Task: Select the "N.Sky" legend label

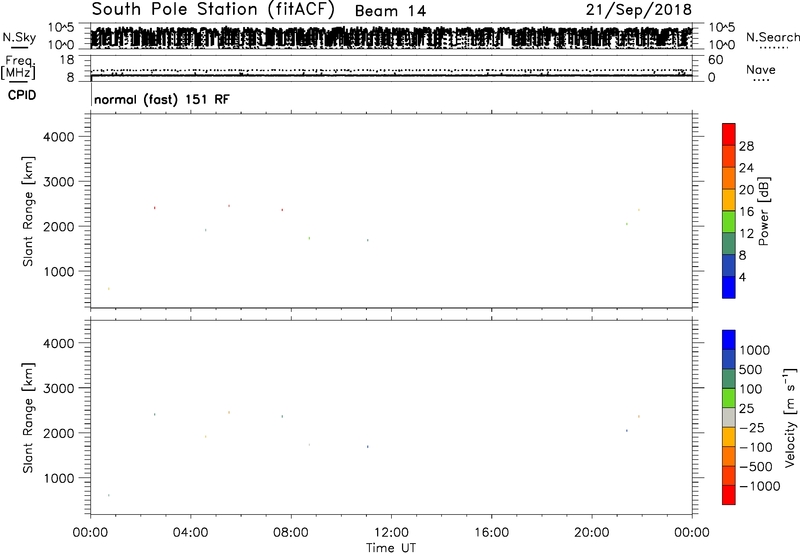Action: 19,37
